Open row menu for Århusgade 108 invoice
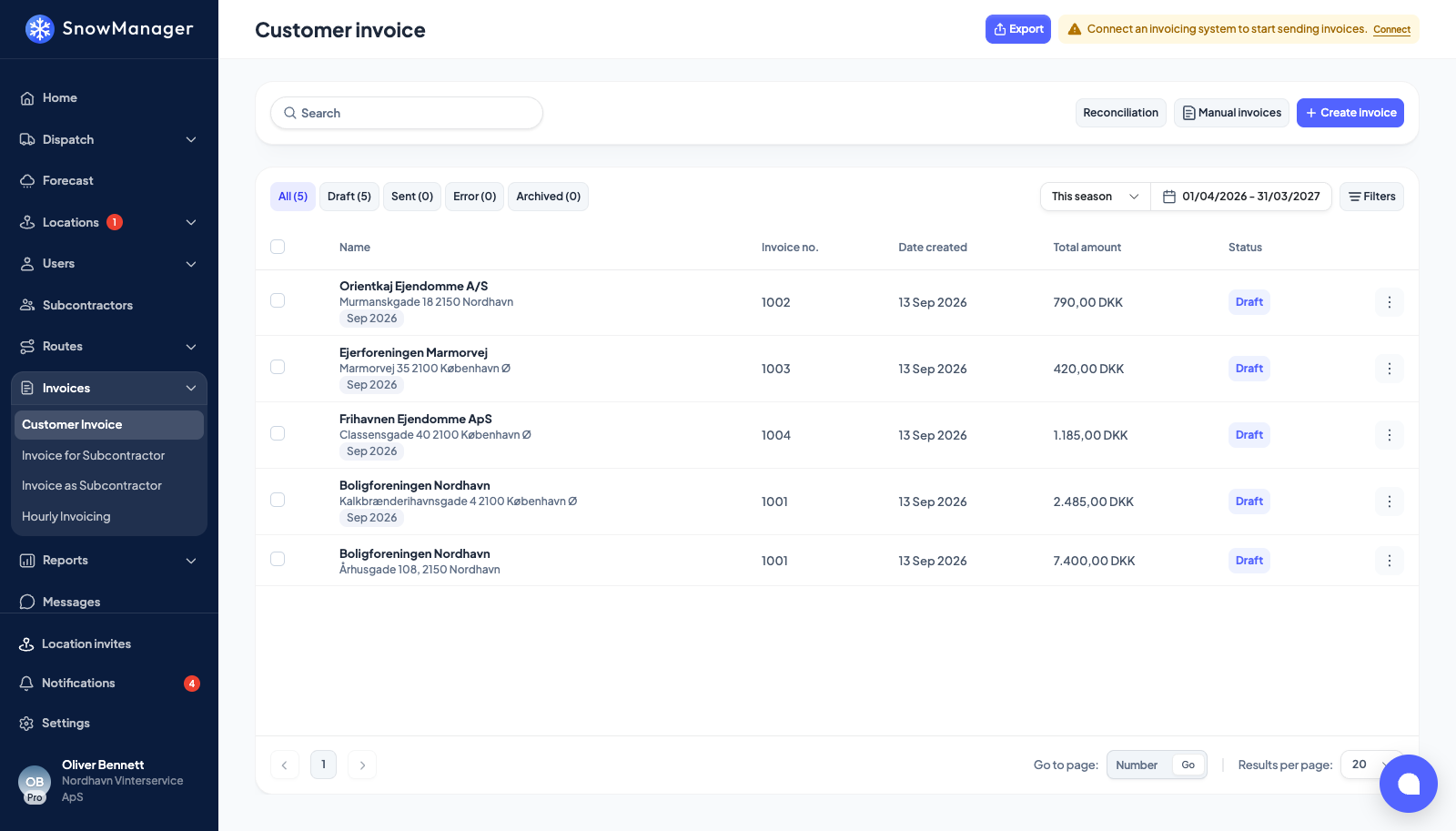 coord(1390,561)
